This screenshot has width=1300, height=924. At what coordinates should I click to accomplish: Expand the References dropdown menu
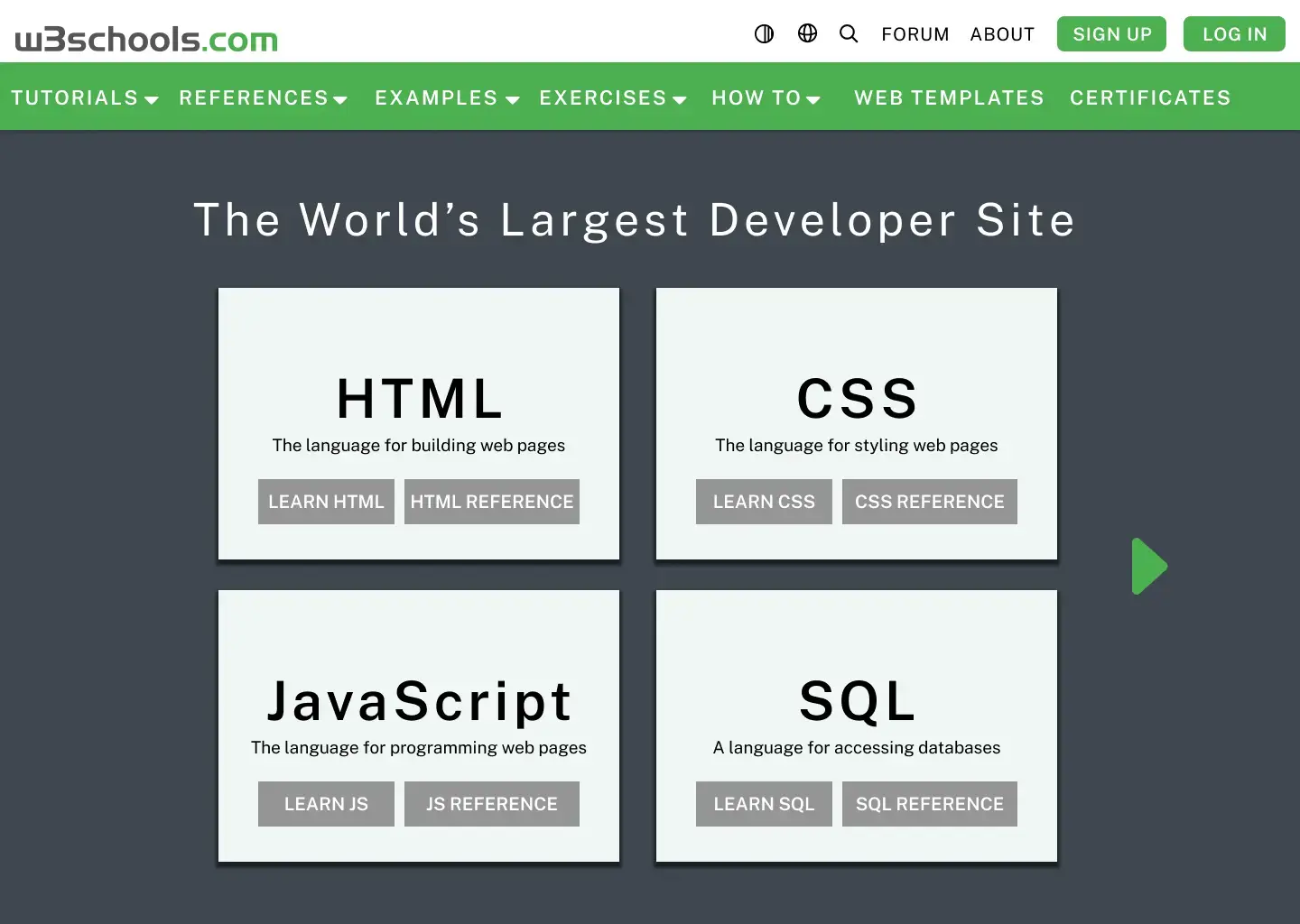point(264,97)
